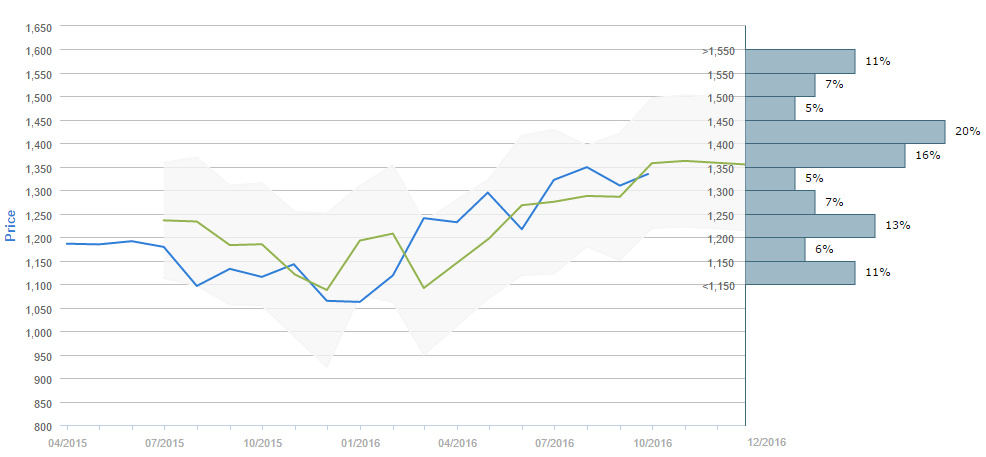The height and width of the screenshot is (457, 986).
Task: Click the blue line's final point at 10/2016
Action: click(x=649, y=173)
